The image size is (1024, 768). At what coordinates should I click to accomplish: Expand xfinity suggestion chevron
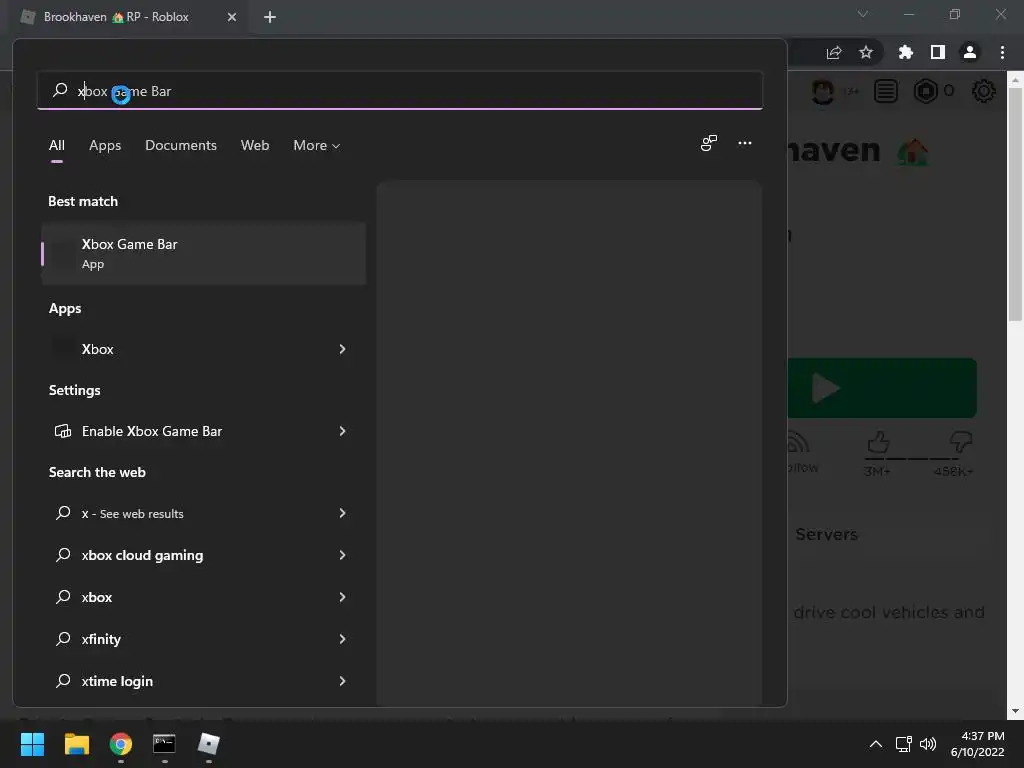tap(342, 639)
